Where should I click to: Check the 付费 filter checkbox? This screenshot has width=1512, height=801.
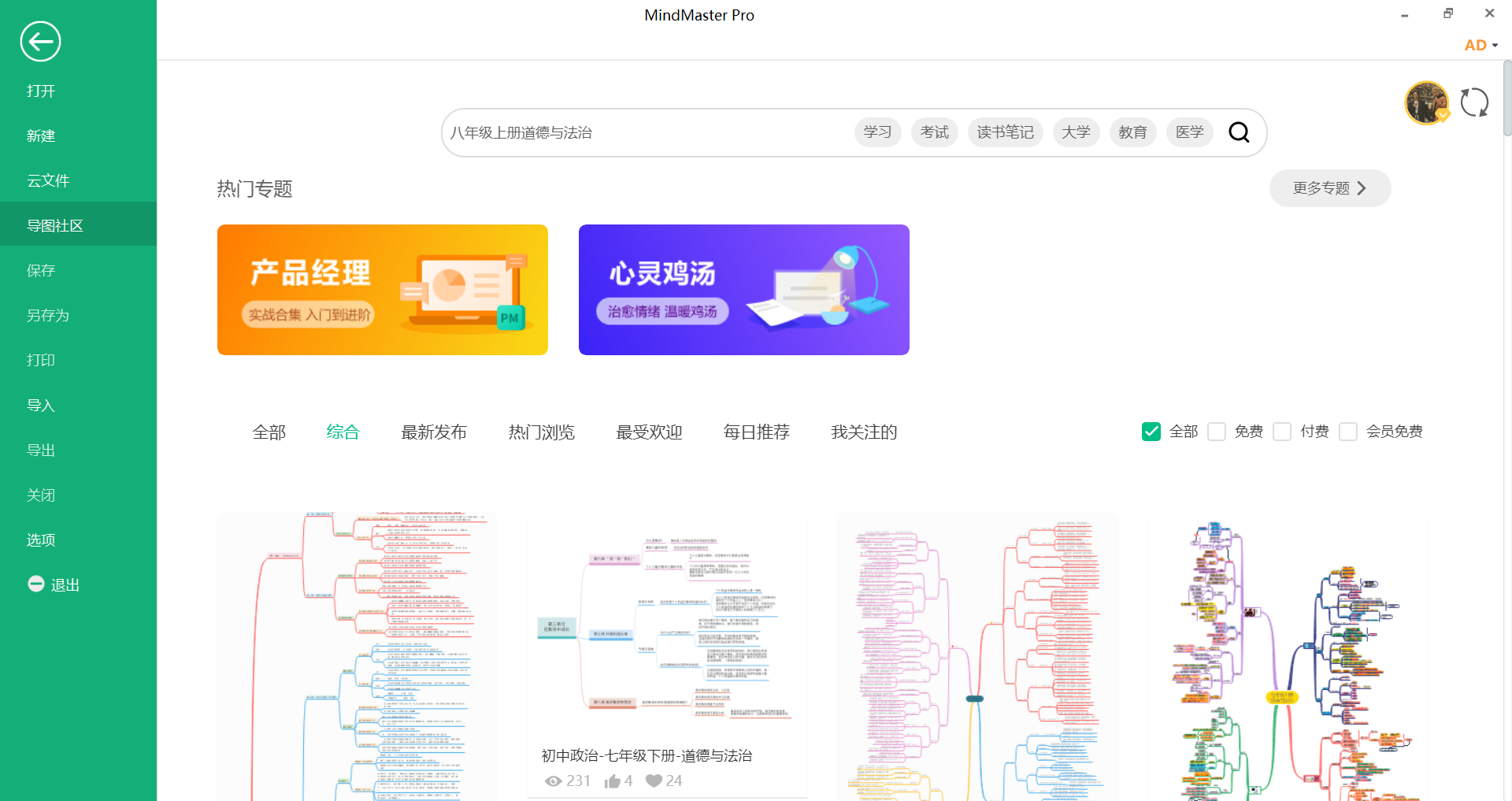point(1282,432)
